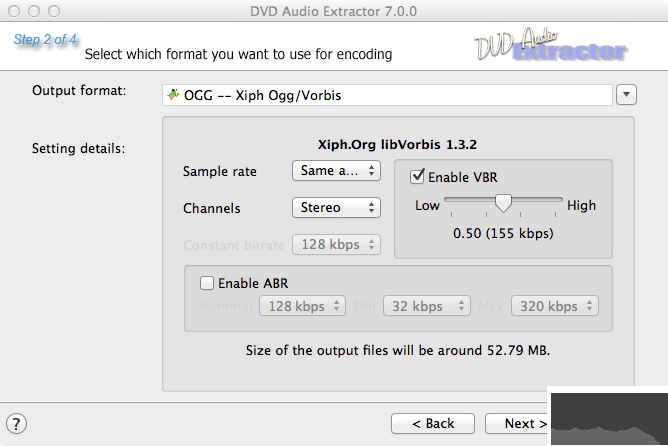Screen dimensions: 668x446
Task: Click the OGG fish icon in output format
Action: click(174, 95)
